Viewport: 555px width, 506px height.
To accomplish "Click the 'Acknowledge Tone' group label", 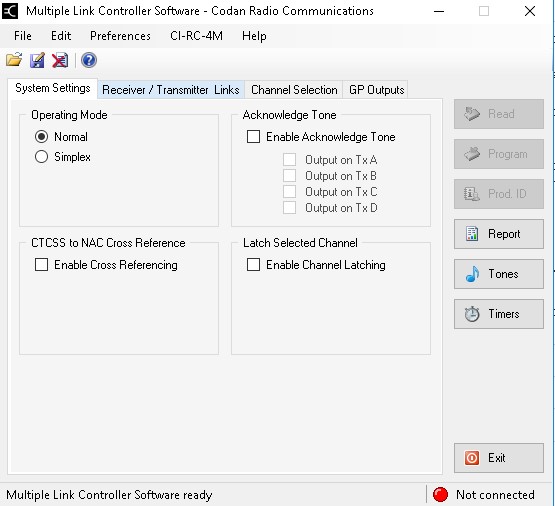I will coord(290,115).
